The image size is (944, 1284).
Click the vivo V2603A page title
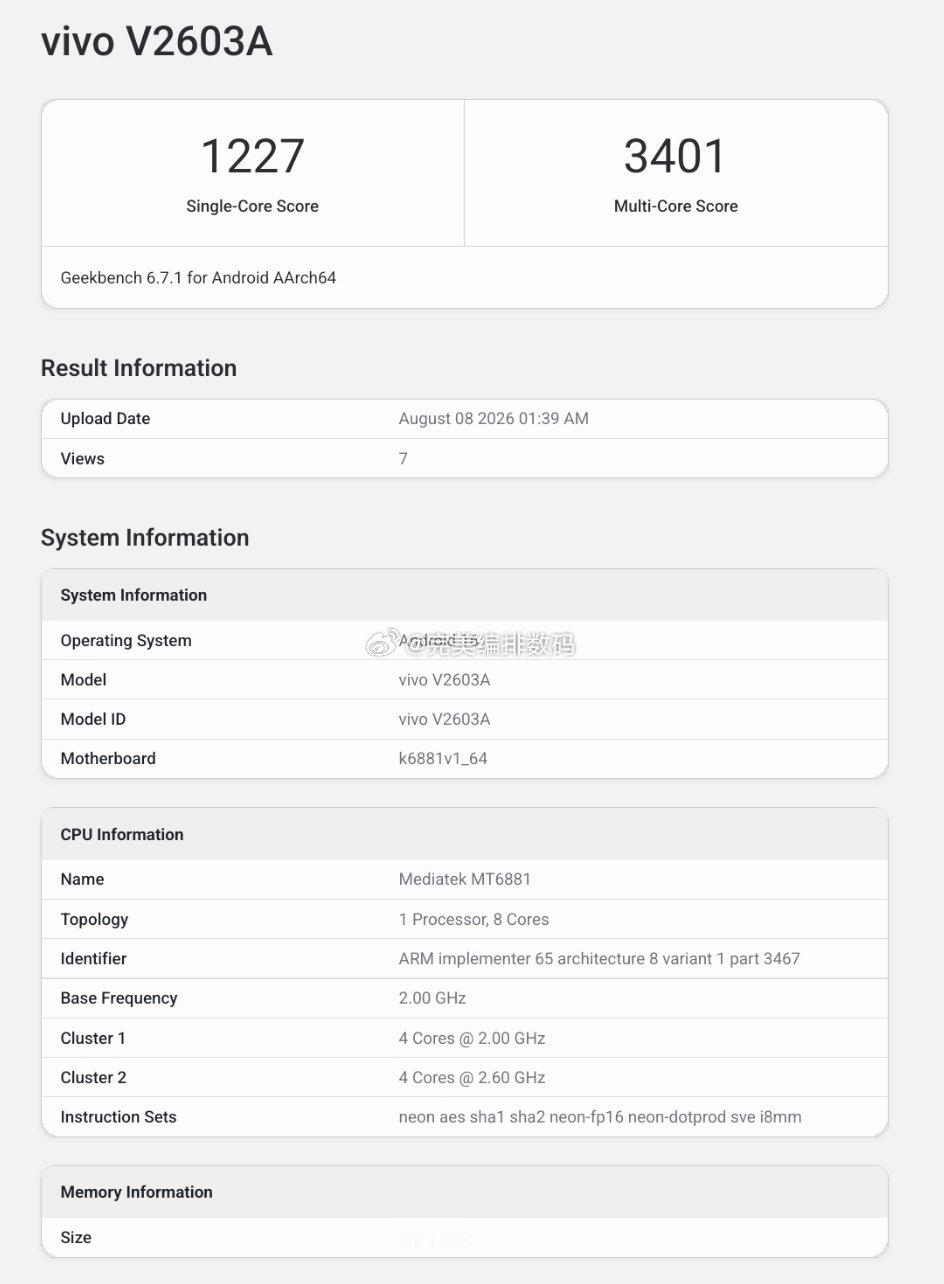click(156, 42)
